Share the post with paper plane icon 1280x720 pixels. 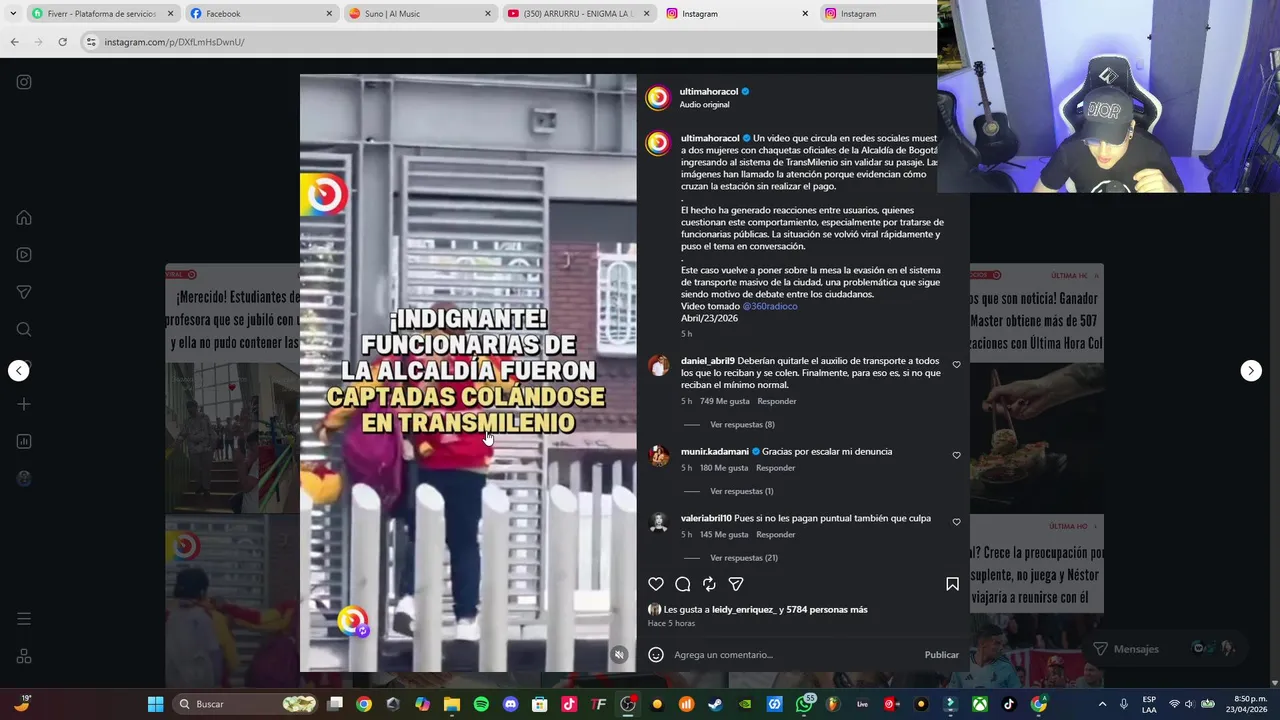736,584
